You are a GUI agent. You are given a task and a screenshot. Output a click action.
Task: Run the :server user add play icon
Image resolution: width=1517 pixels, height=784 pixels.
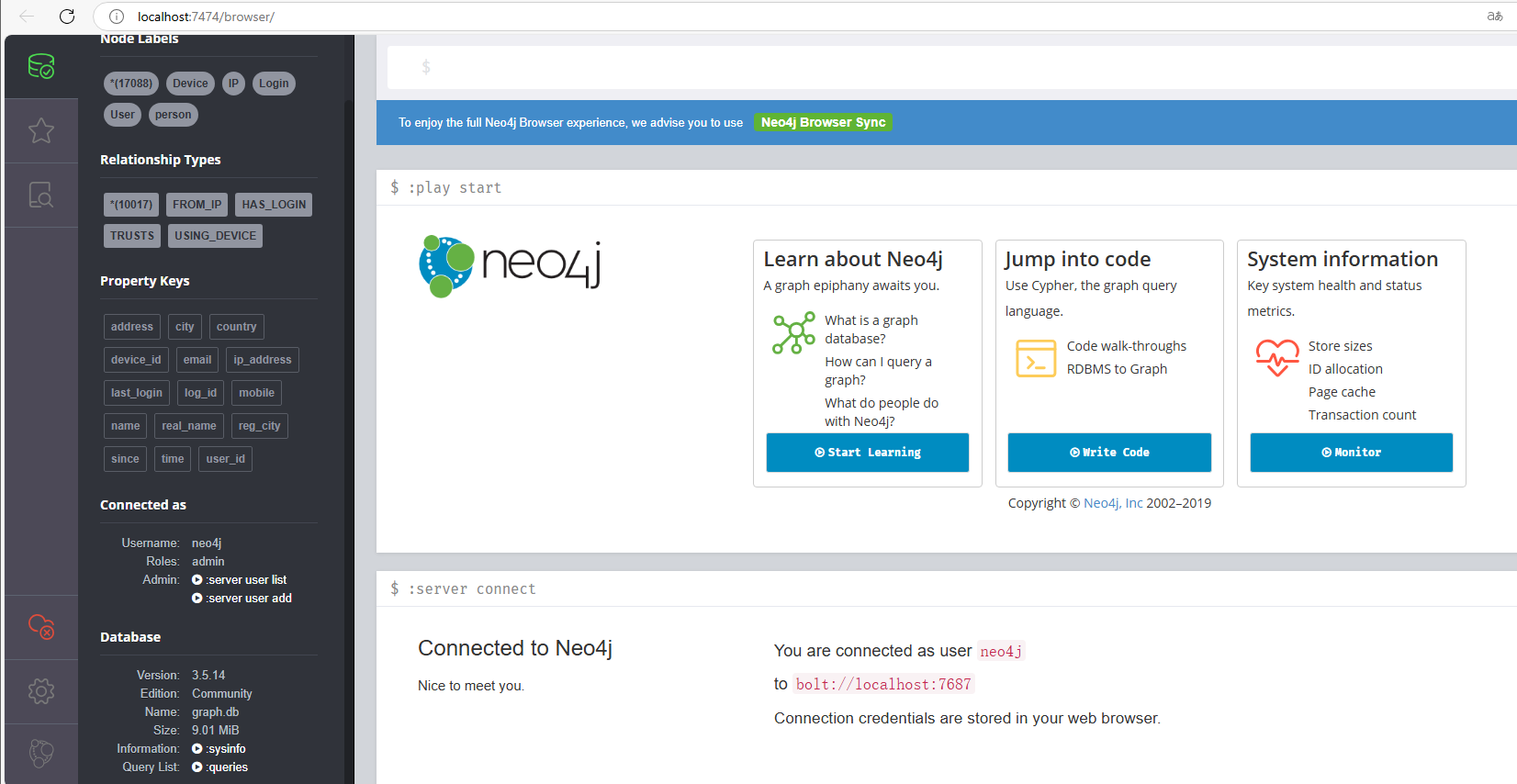(197, 599)
